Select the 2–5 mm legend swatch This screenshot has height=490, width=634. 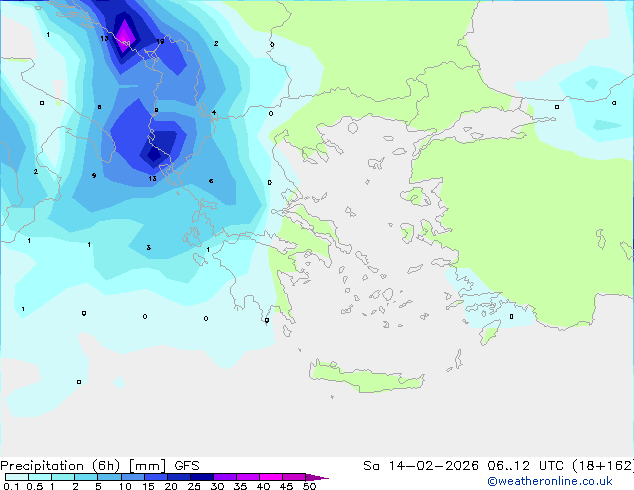86,477
